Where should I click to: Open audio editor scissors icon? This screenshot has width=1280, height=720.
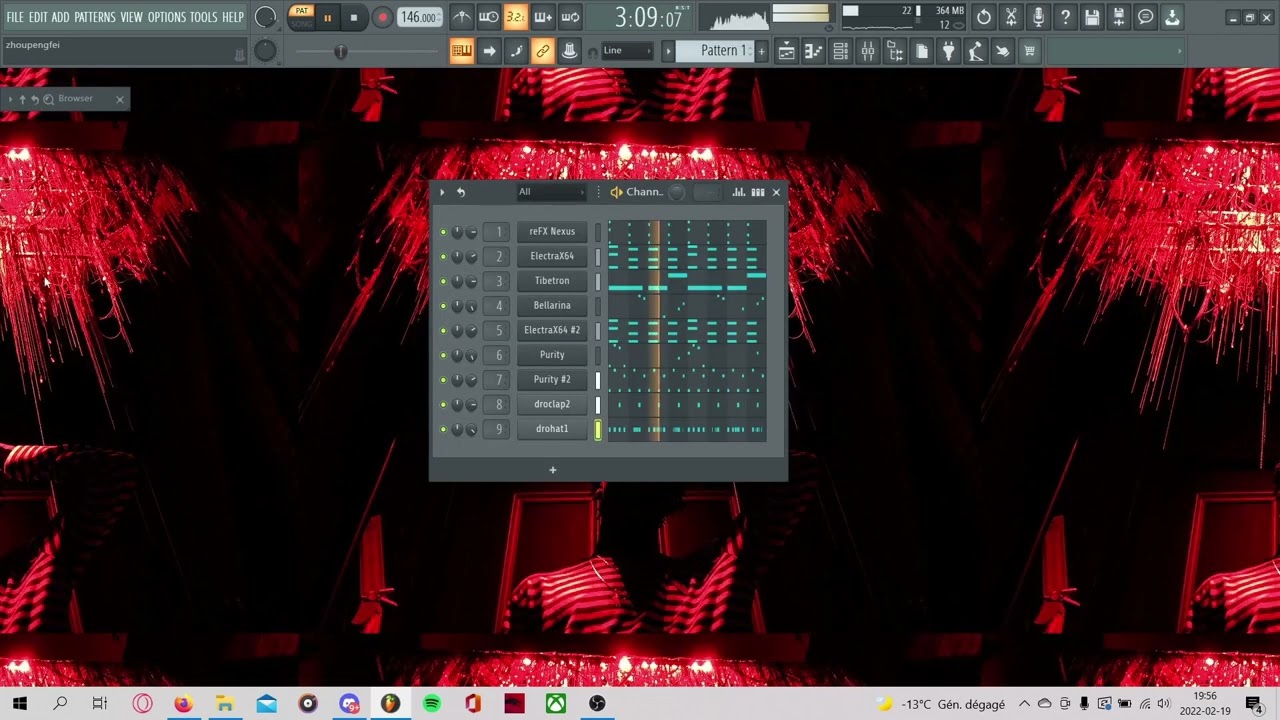click(1011, 17)
